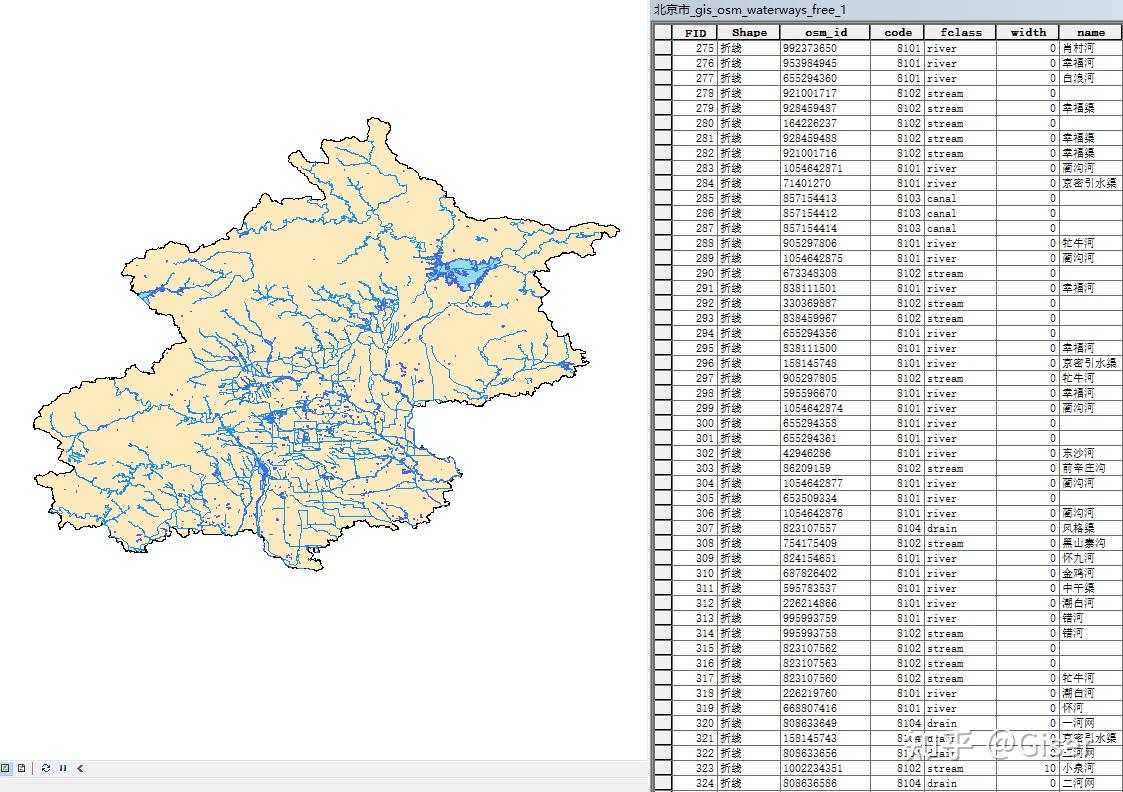
Task: Click the osm_id column header
Action: click(x=825, y=32)
